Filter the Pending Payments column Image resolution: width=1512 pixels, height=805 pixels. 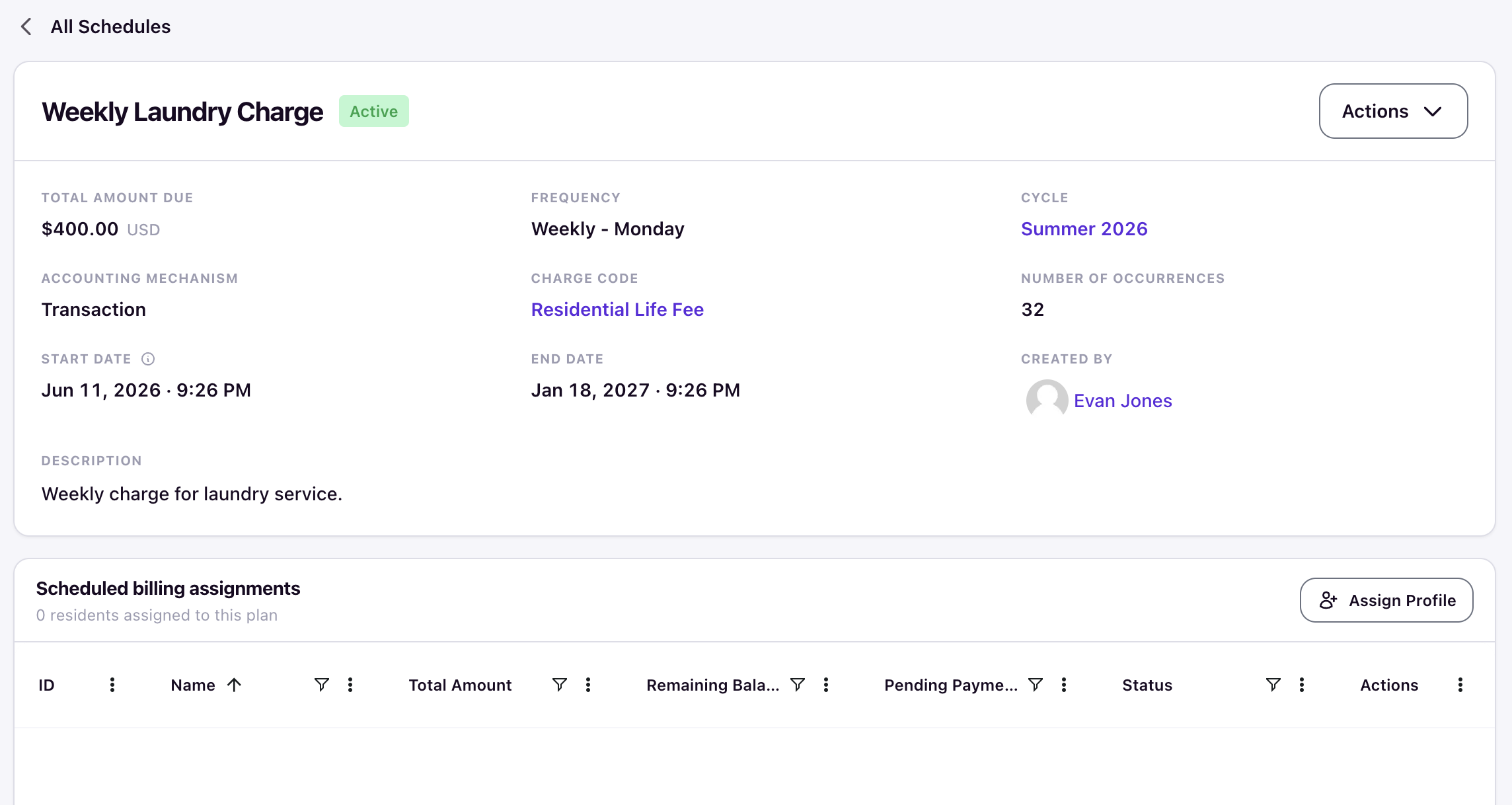coord(1036,685)
